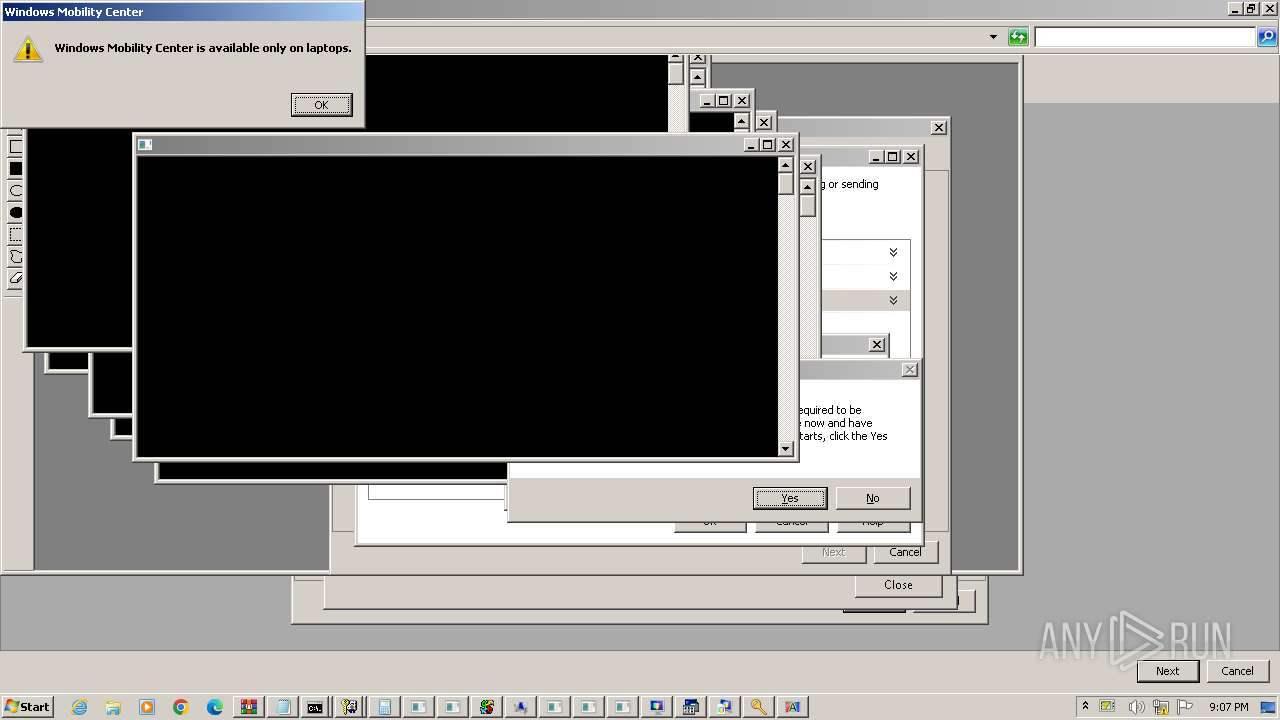
Task: Click the Next button at bottom right
Action: 1167,671
